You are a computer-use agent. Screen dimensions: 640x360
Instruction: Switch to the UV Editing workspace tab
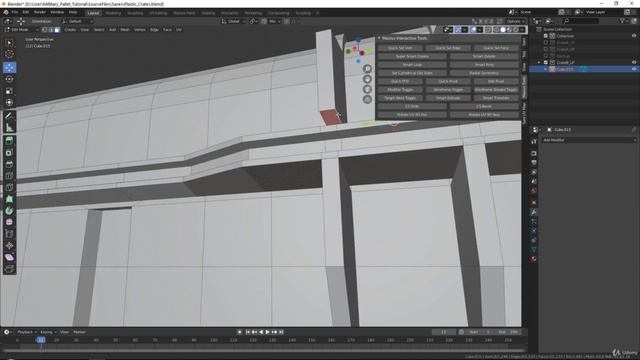[158, 13]
